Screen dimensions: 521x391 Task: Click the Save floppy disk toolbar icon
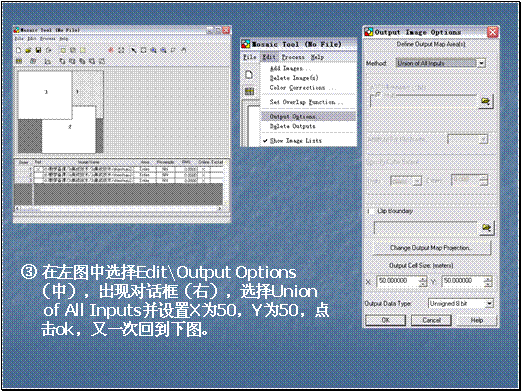[39, 50]
